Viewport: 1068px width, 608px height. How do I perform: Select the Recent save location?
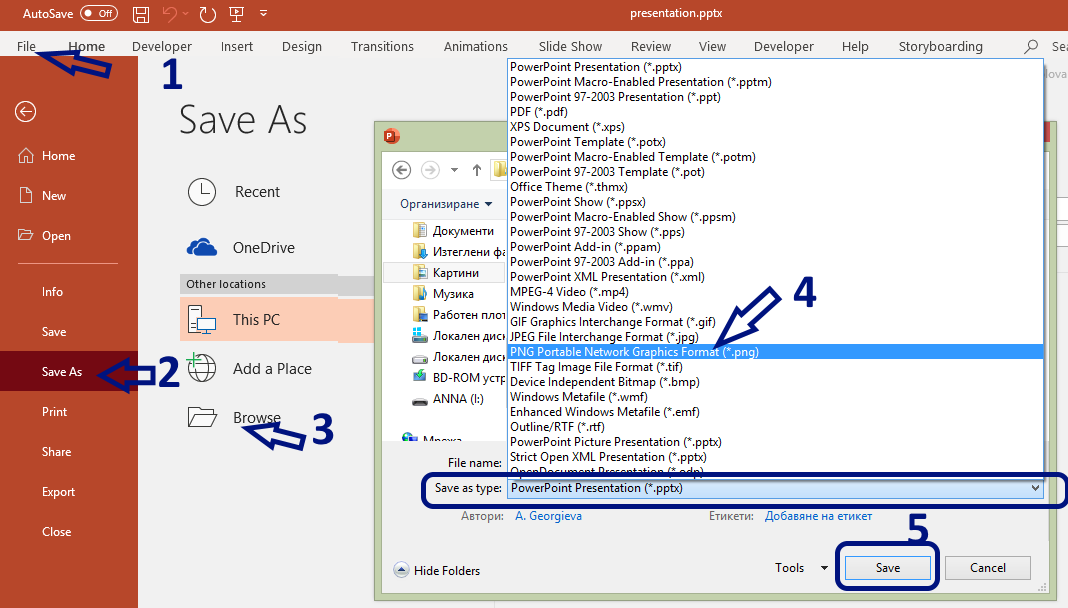click(234, 192)
